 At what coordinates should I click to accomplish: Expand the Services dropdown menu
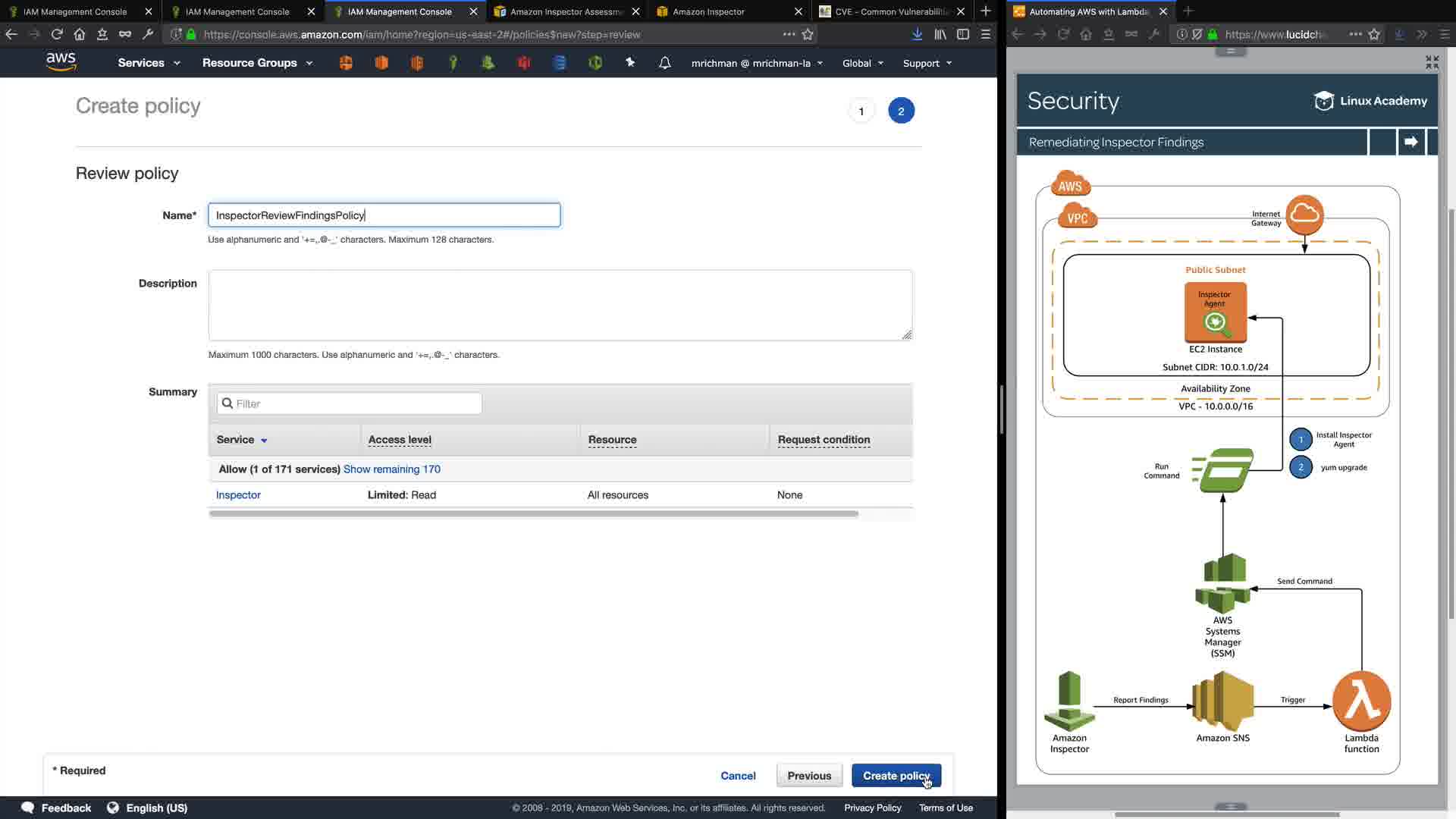pos(149,63)
